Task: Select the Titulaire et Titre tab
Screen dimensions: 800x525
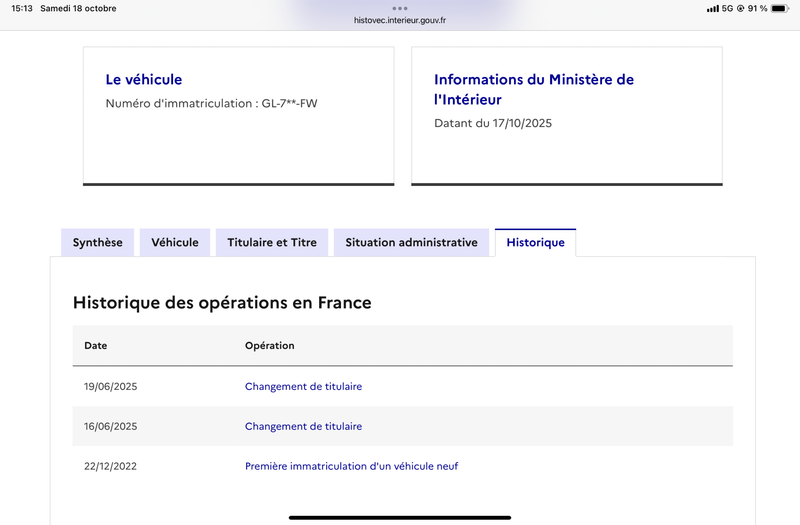Action: click(x=272, y=243)
